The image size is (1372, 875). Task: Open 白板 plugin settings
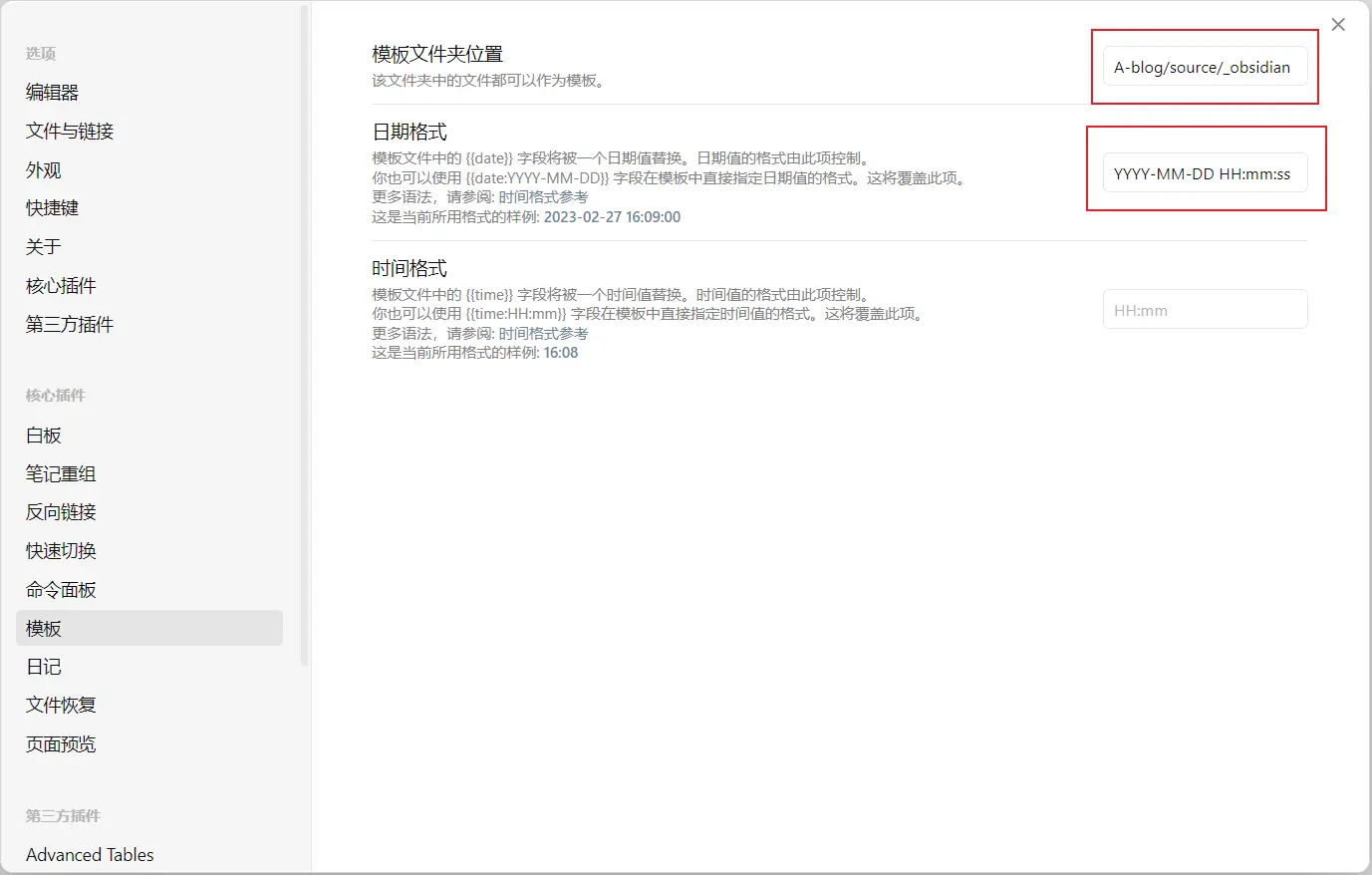click(x=44, y=436)
